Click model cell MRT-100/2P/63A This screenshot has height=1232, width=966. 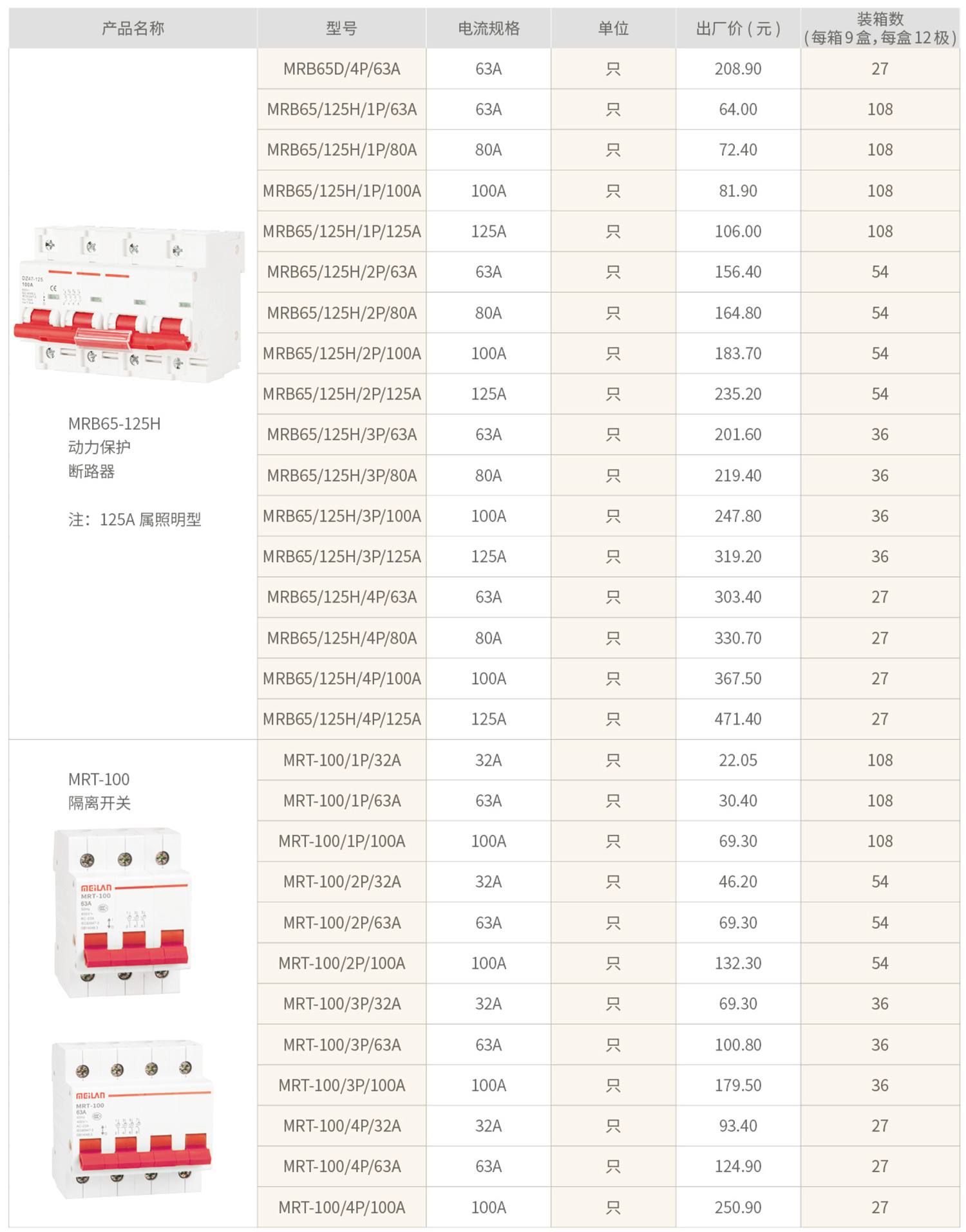pyautogui.click(x=341, y=923)
